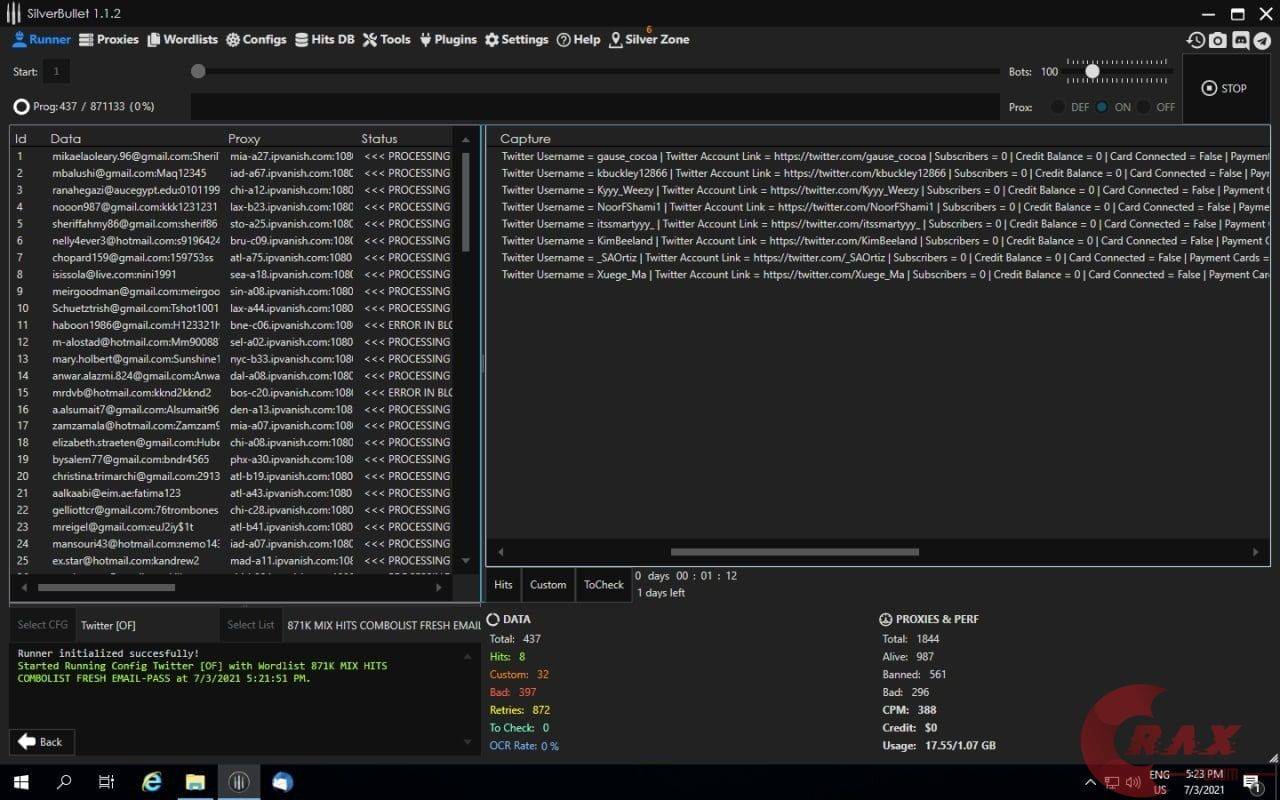The height and width of the screenshot is (800, 1280).
Task: Expand the system tray hidden icons chevron
Action: coord(1090,782)
